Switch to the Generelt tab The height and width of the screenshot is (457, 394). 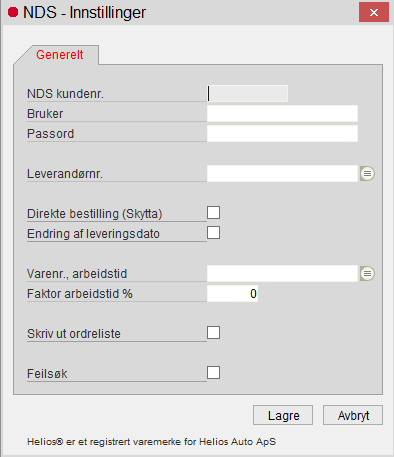(x=60, y=55)
